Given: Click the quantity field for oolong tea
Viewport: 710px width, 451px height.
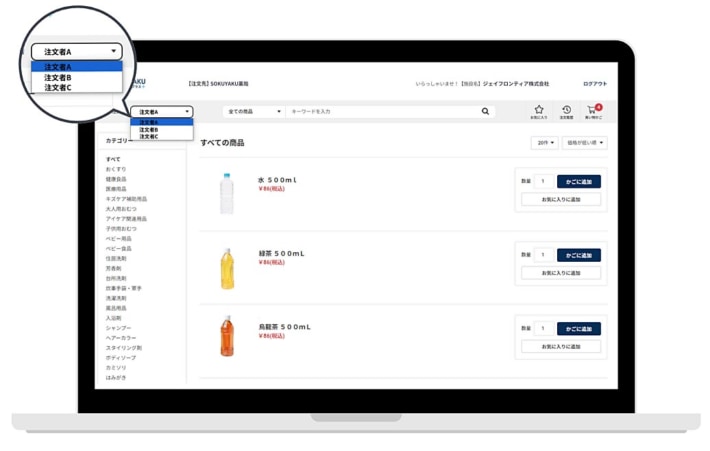Looking at the screenshot, I should (x=543, y=328).
